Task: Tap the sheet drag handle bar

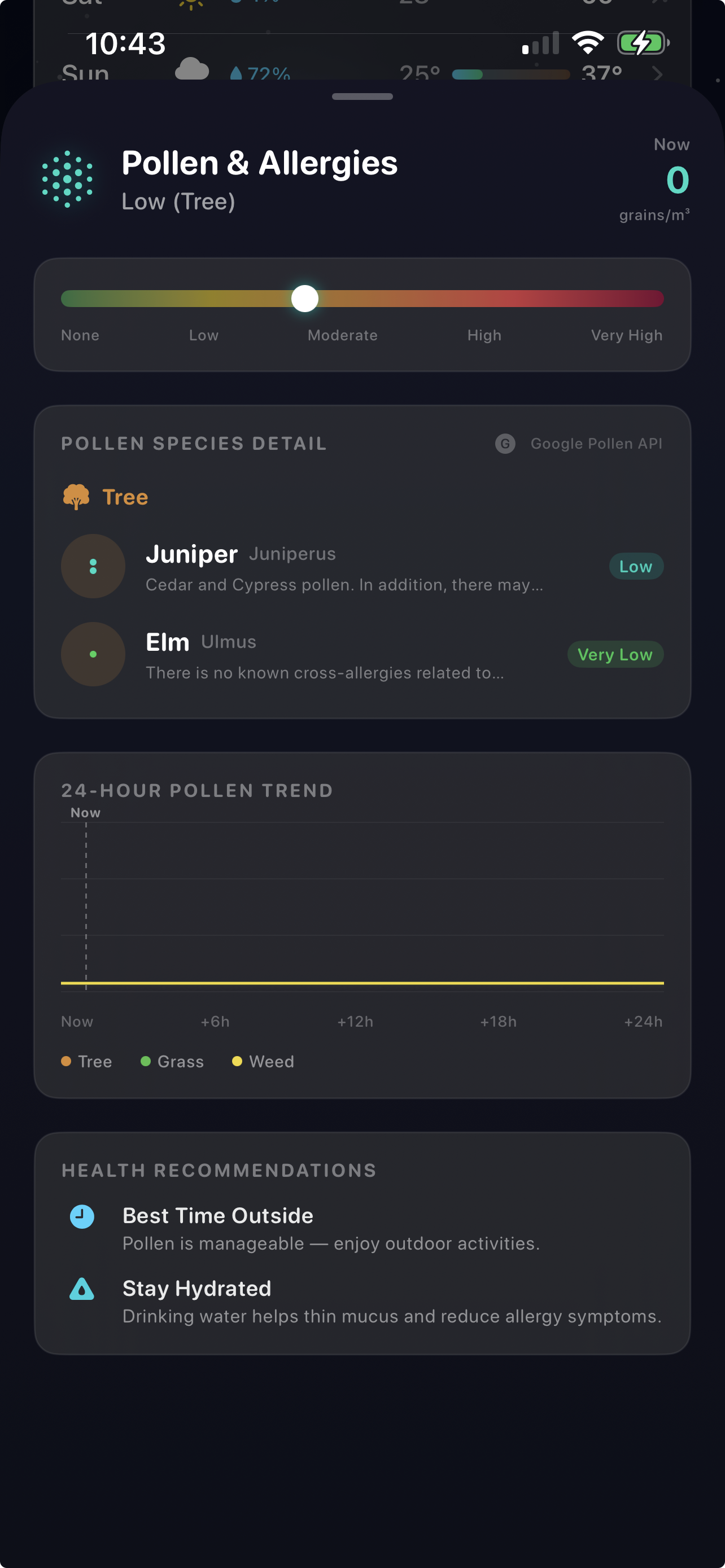Action: [x=362, y=97]
